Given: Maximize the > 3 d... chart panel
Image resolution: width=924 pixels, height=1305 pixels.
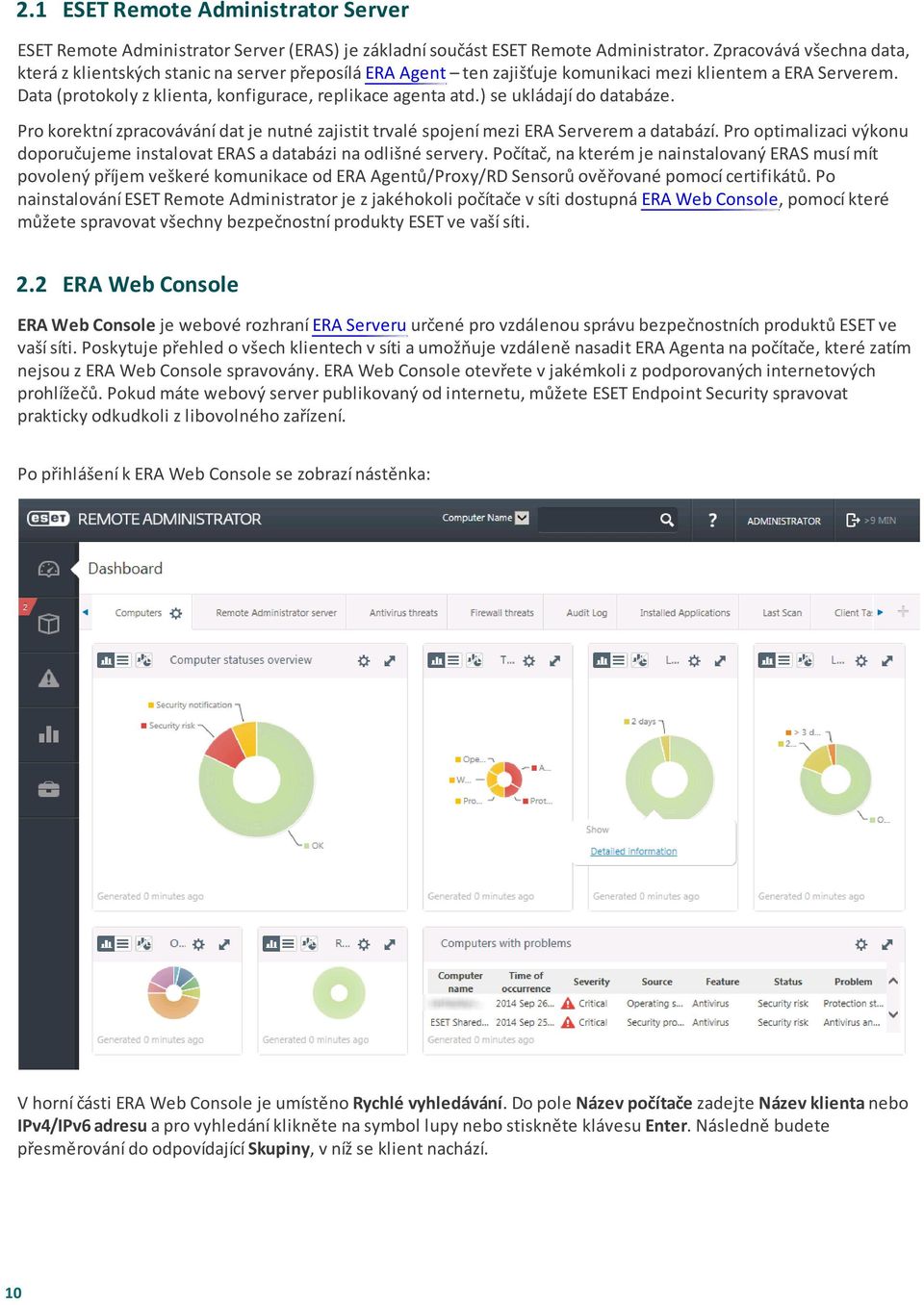Looking at the screenshot, I should [x=887, y=661].
